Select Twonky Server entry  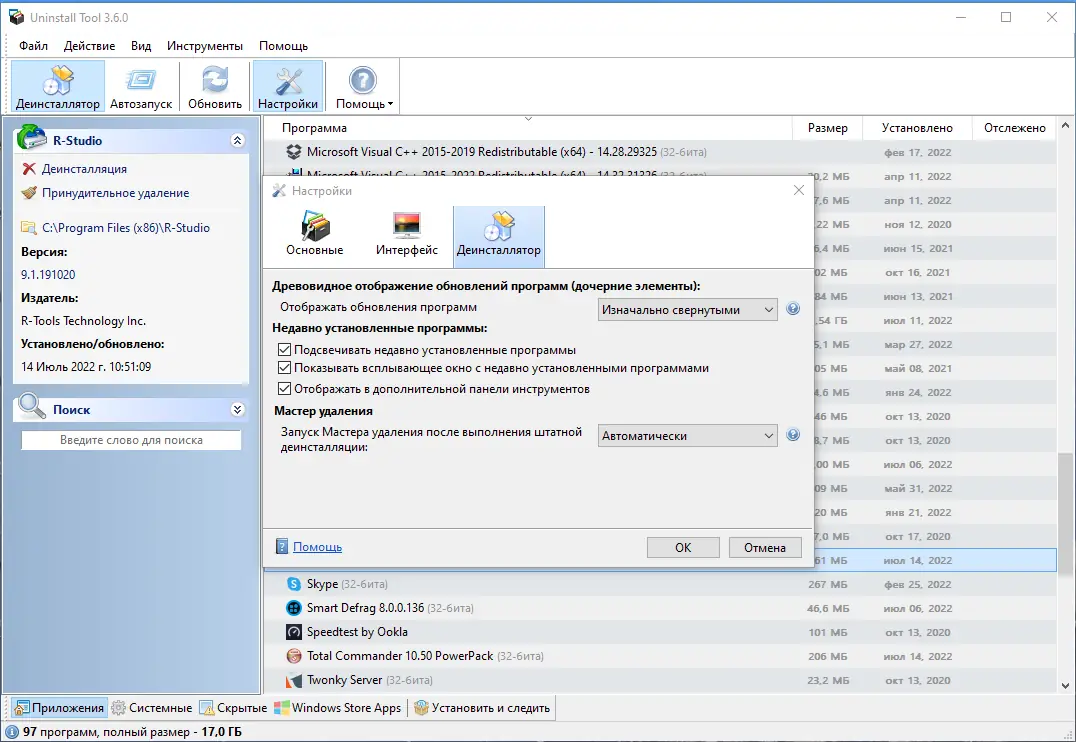pos(660,680)
